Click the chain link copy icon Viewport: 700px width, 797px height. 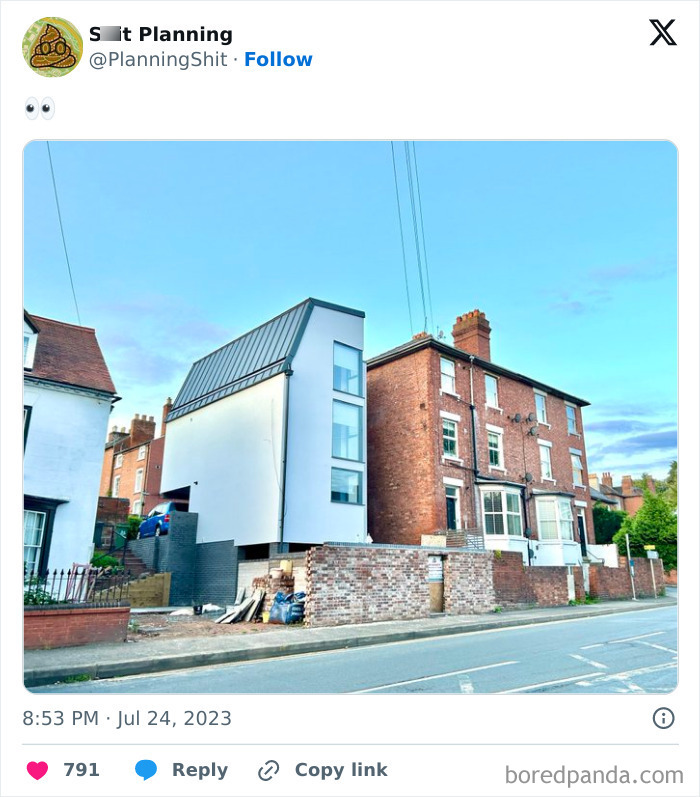click(268, 771)
